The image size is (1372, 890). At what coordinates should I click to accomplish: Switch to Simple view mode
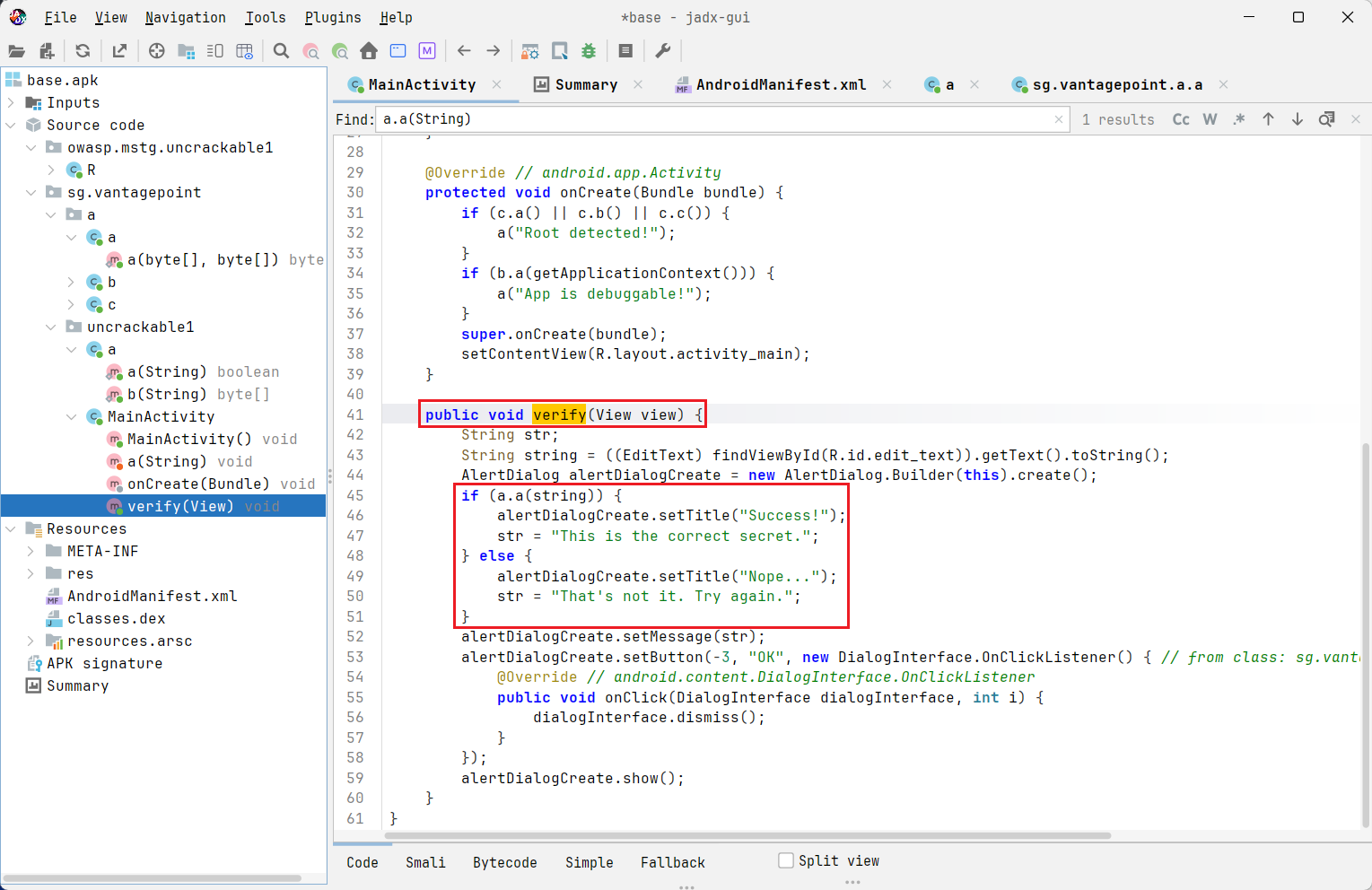tap(590, 862)
